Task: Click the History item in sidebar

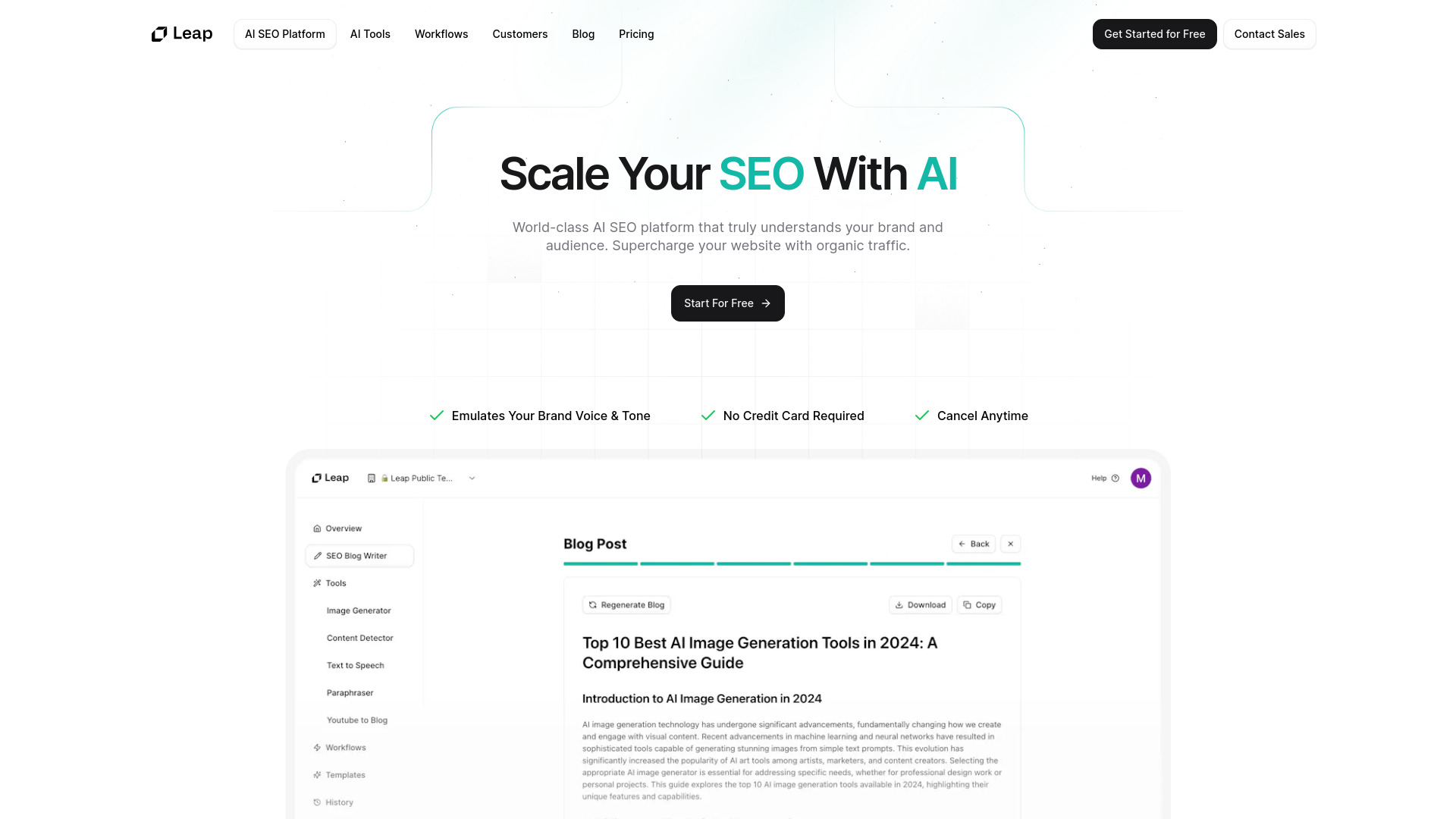Action: 339,802
